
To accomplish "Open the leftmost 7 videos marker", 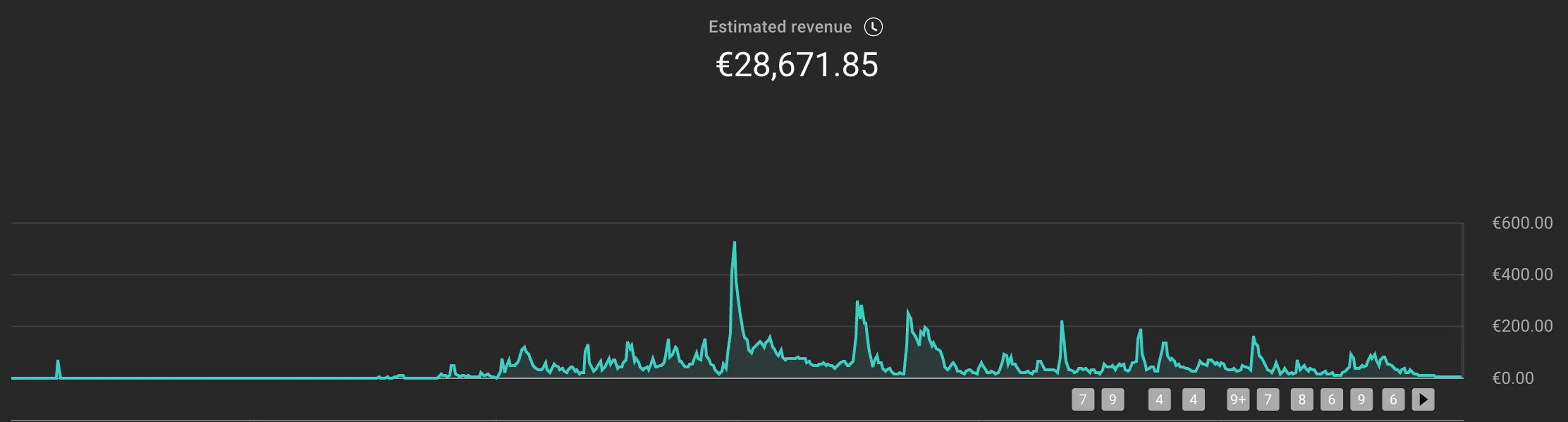I will (1083, 399).
